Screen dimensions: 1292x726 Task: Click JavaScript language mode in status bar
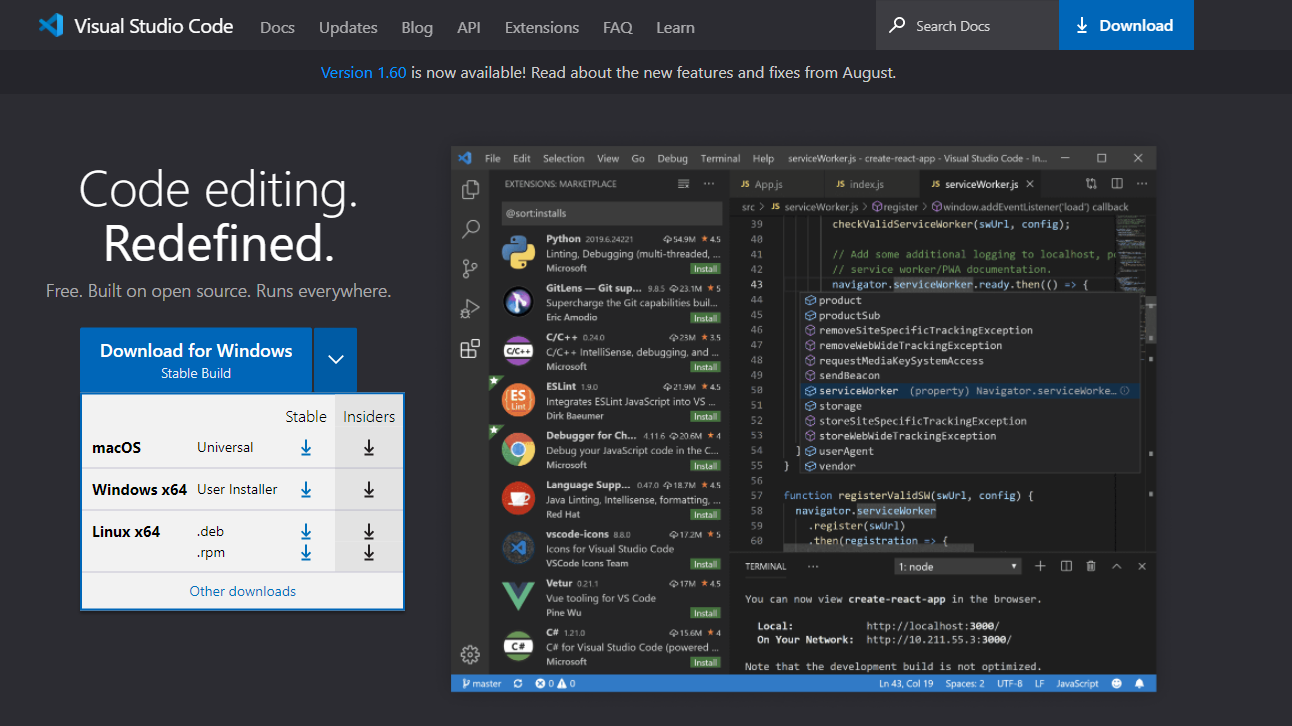pyautogui.click(x=1078, y=683)
